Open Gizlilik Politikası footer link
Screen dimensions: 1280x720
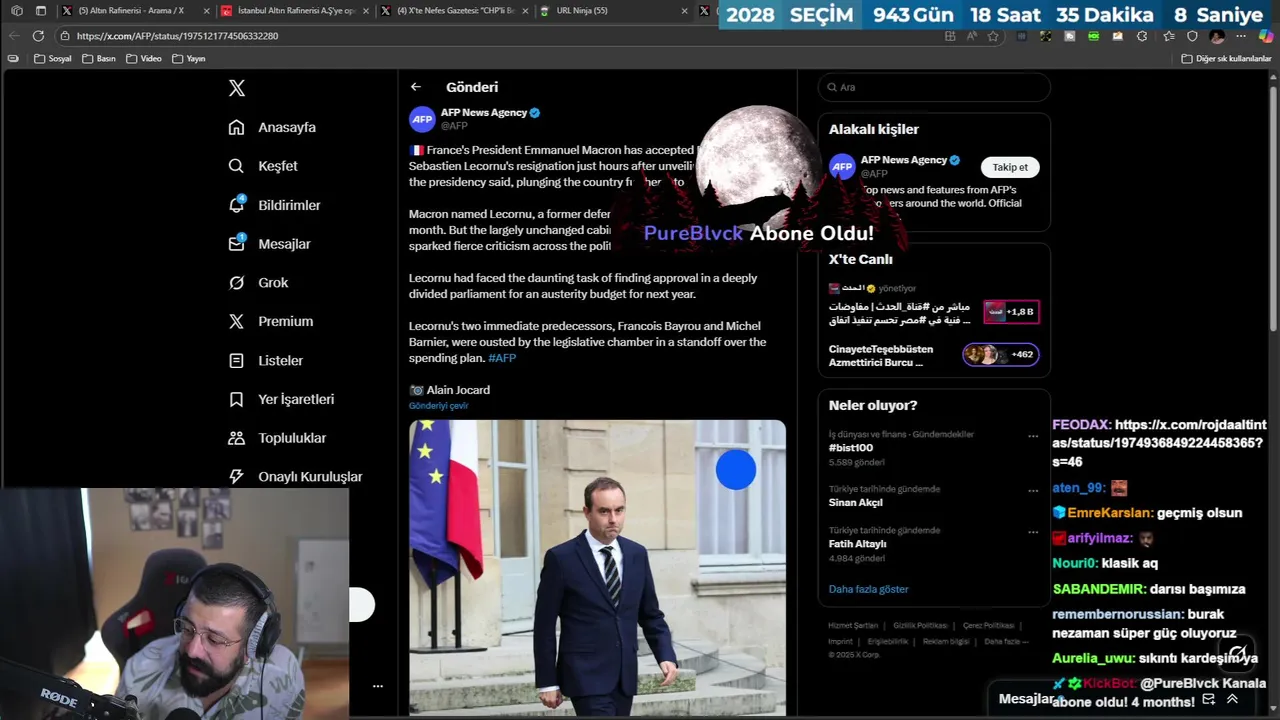pos(918,625)
